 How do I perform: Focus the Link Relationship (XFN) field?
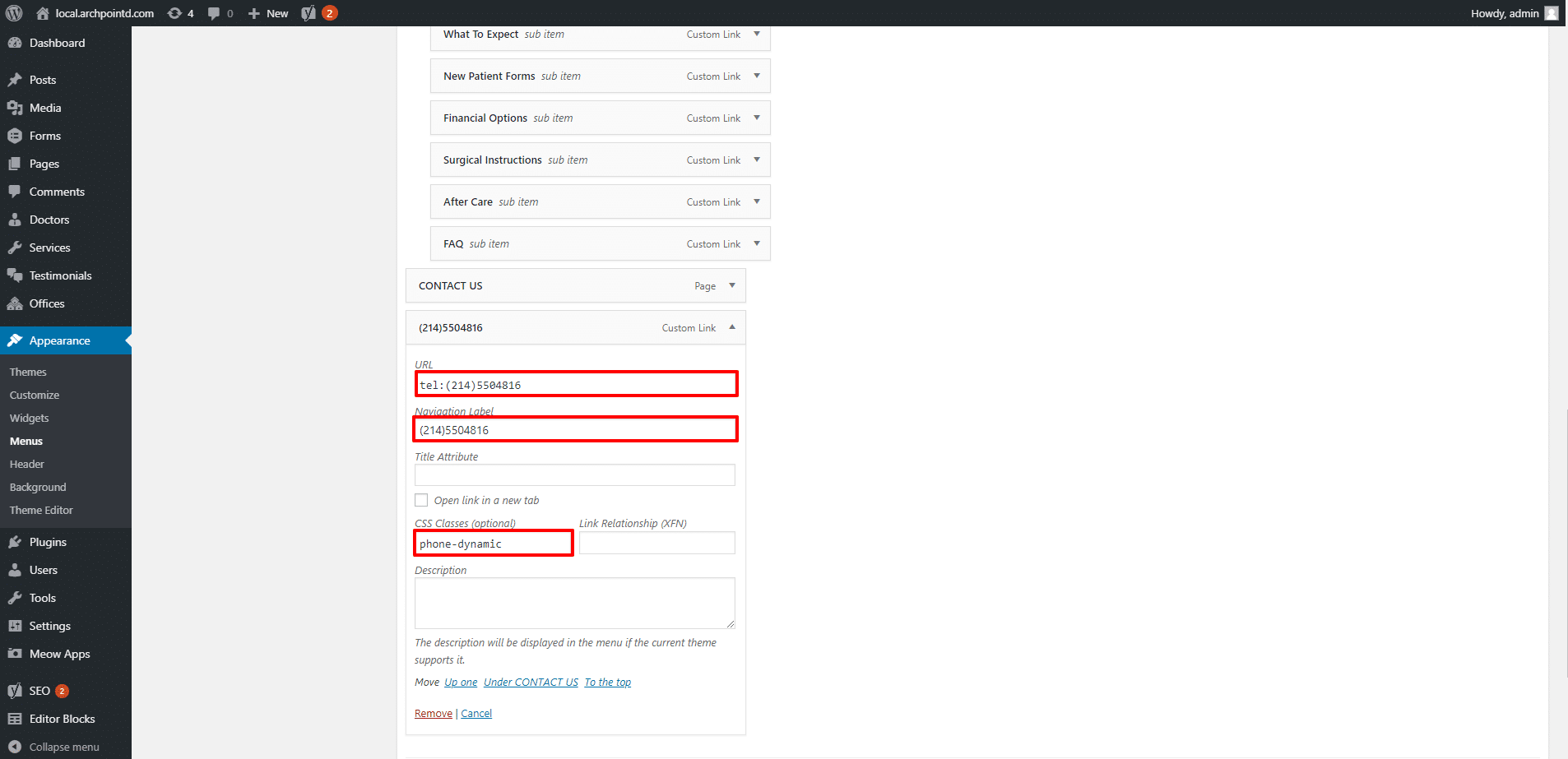coord(657,543)
